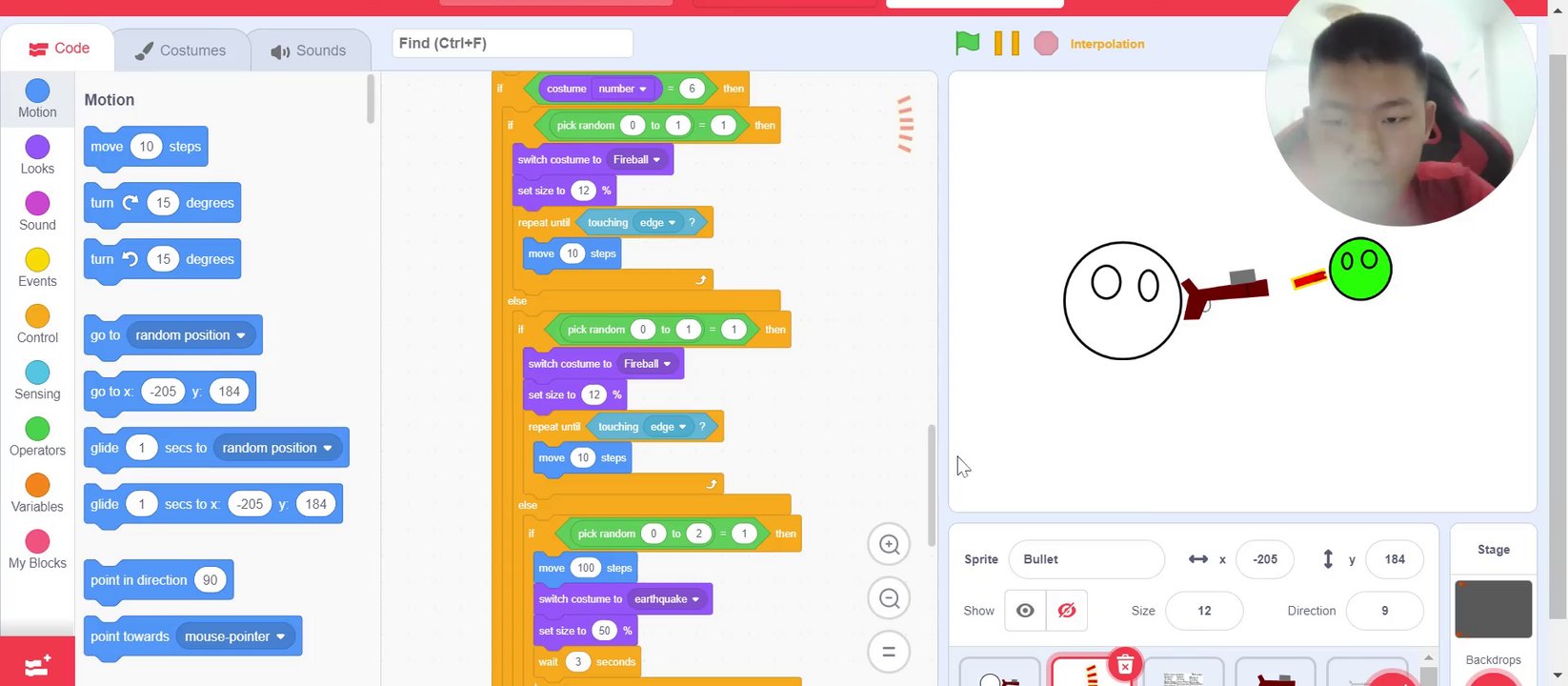Viewport: 1568px width, 686px height.
Task: Edit the '6' in costume number condition
Action: pos(693,89)
